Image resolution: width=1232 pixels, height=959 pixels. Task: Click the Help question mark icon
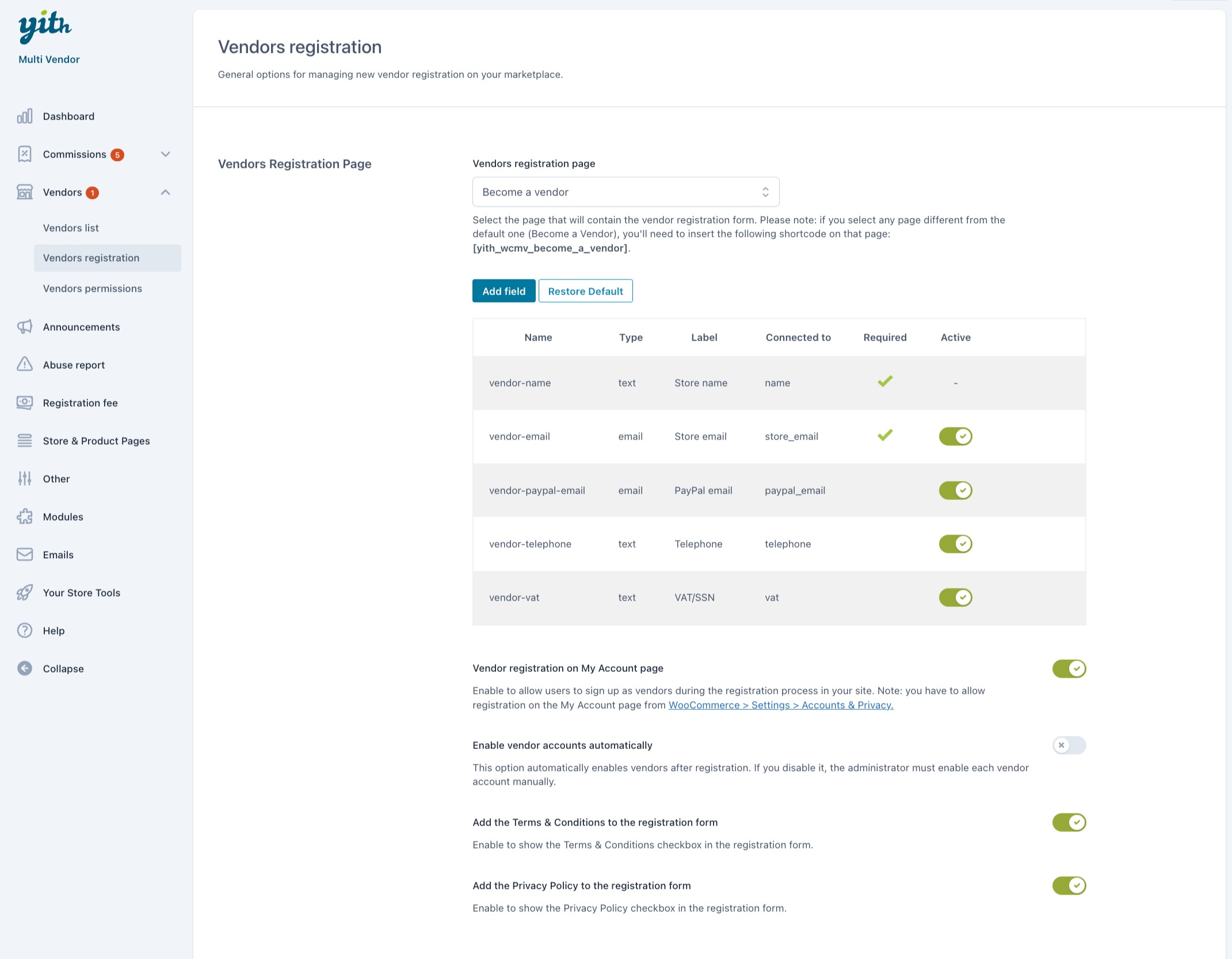(x=25, y=631)
